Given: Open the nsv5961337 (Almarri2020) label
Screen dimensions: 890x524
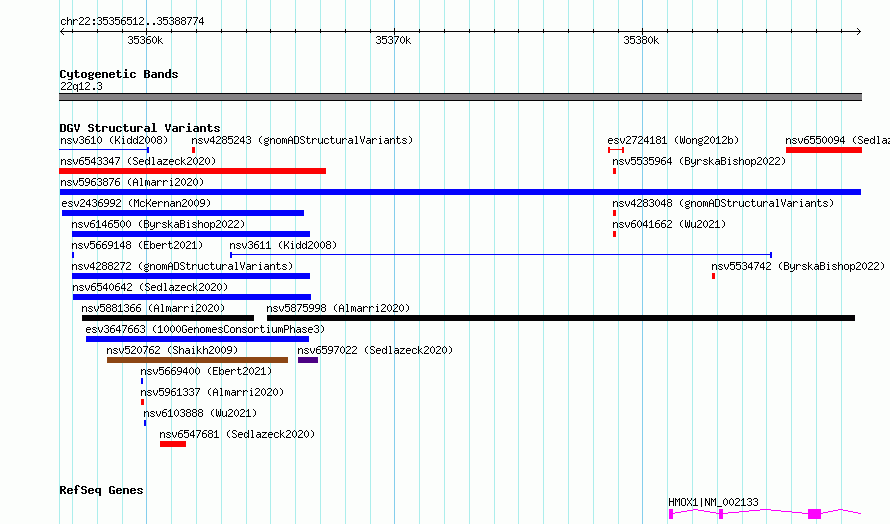Looking at the screenshot, I should tap(212, 392).
